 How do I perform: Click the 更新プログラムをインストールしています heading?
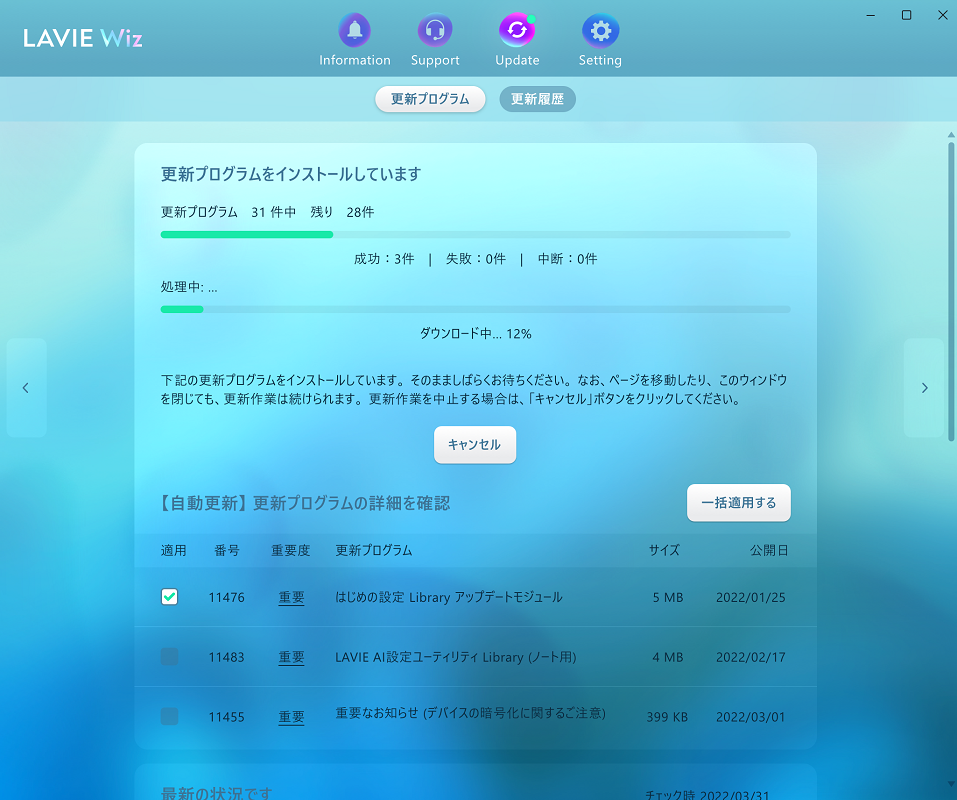[x=291, y=175]
